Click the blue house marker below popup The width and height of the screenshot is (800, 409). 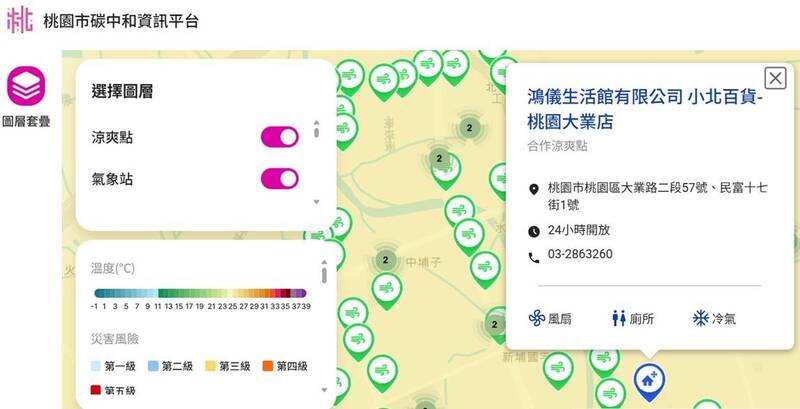pos(649,380)
